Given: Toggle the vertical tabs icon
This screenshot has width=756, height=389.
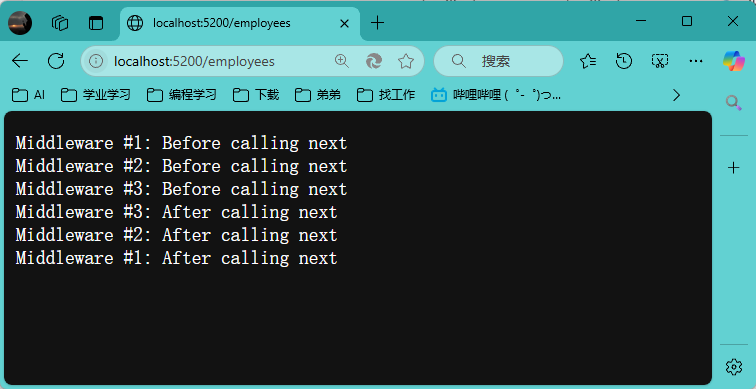Looking at the screenshot, I should coord(96,23).
